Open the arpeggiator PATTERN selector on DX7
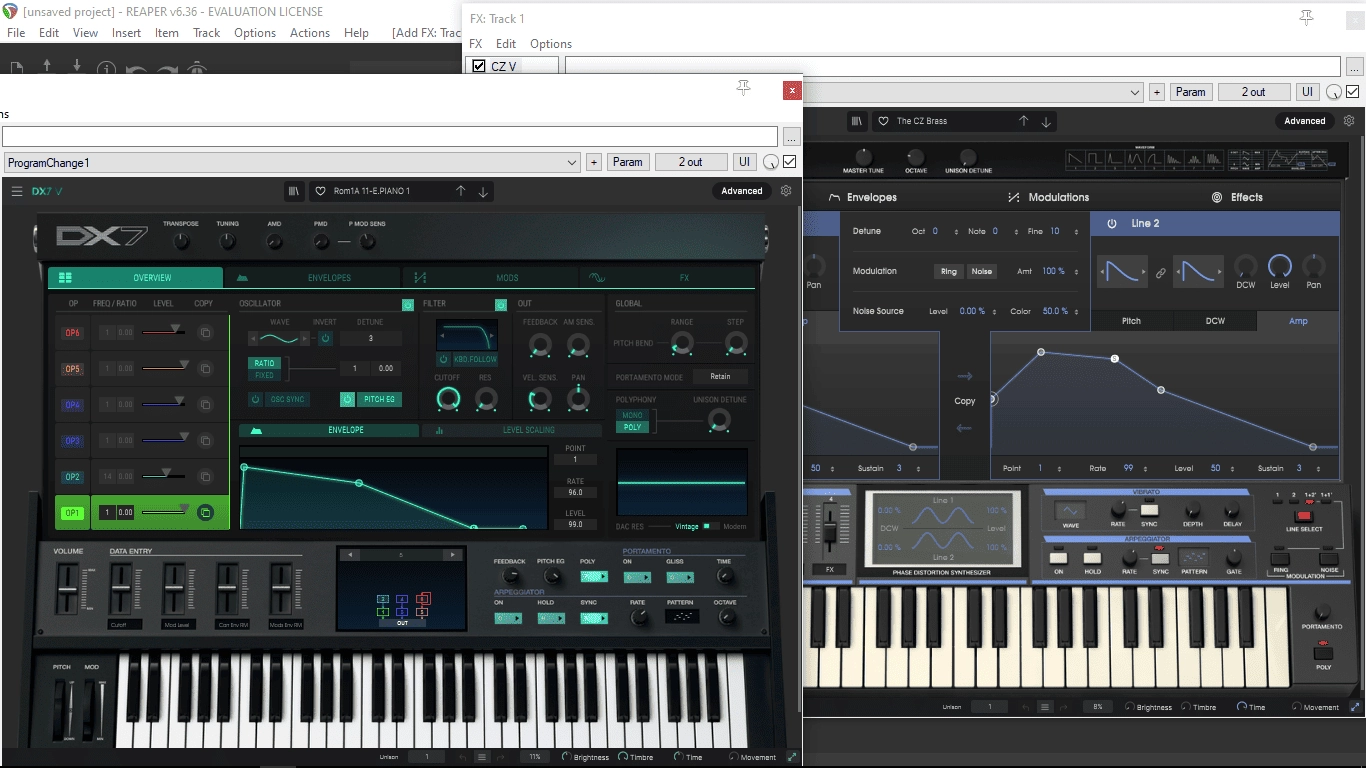Screen dimensions: 1366x768 pos(682,617)
